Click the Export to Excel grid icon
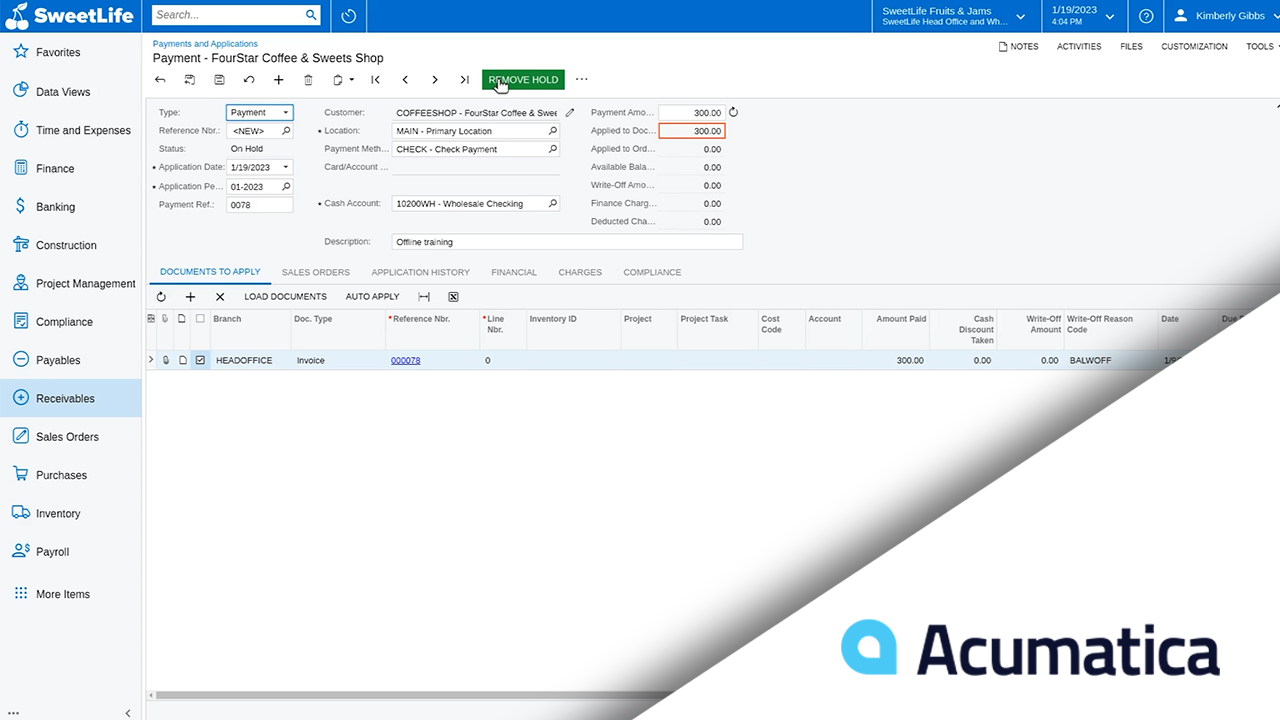The image size is (1280, 720). click(452, 296)
